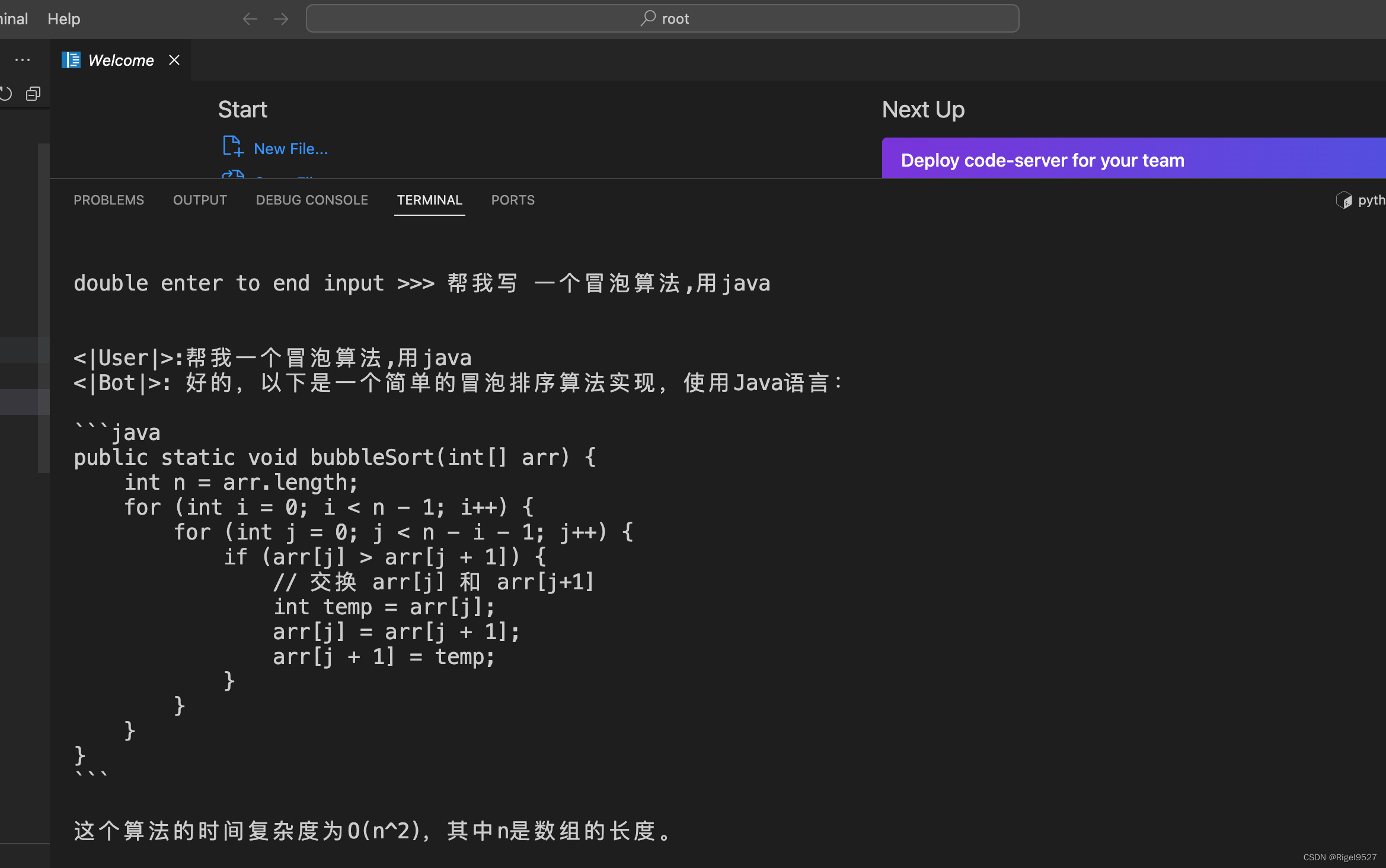The height and width of the screenshot is (868, 1386).
Task: Click the magnifier icon in the command bar
Action: click(648, 18)
